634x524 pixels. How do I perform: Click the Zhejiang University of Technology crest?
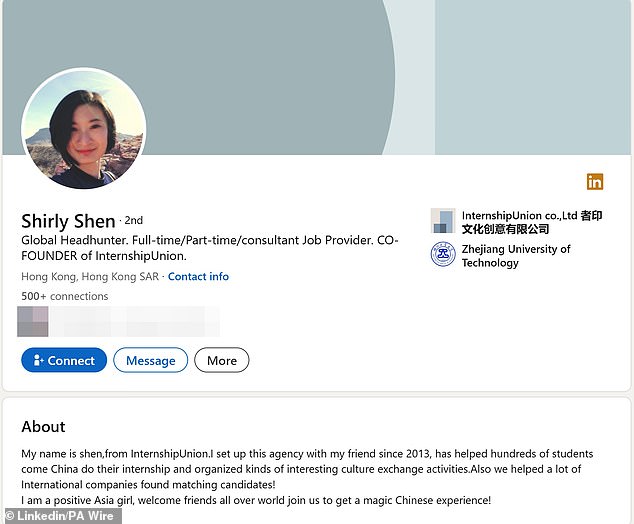pyautogui.click(x=442, y=255)
